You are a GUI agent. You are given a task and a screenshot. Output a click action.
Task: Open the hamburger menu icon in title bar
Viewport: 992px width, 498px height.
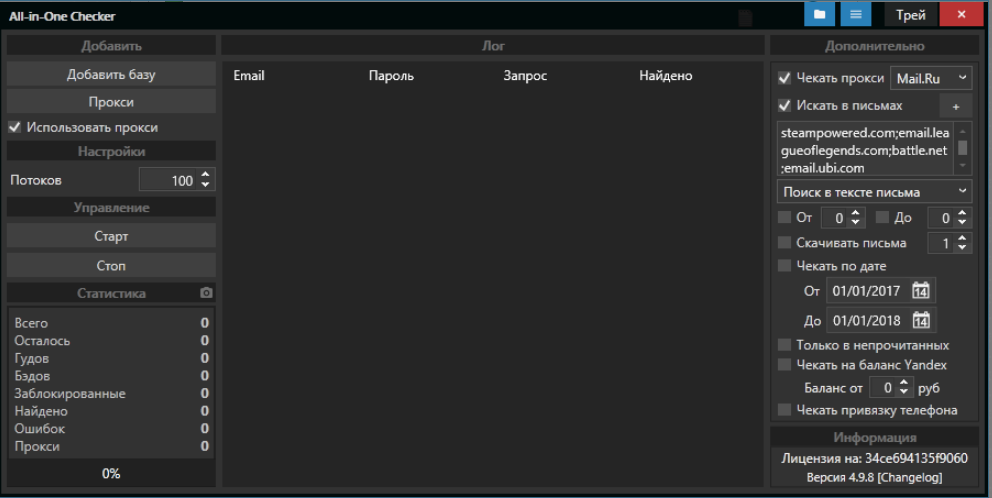[855, 15]
